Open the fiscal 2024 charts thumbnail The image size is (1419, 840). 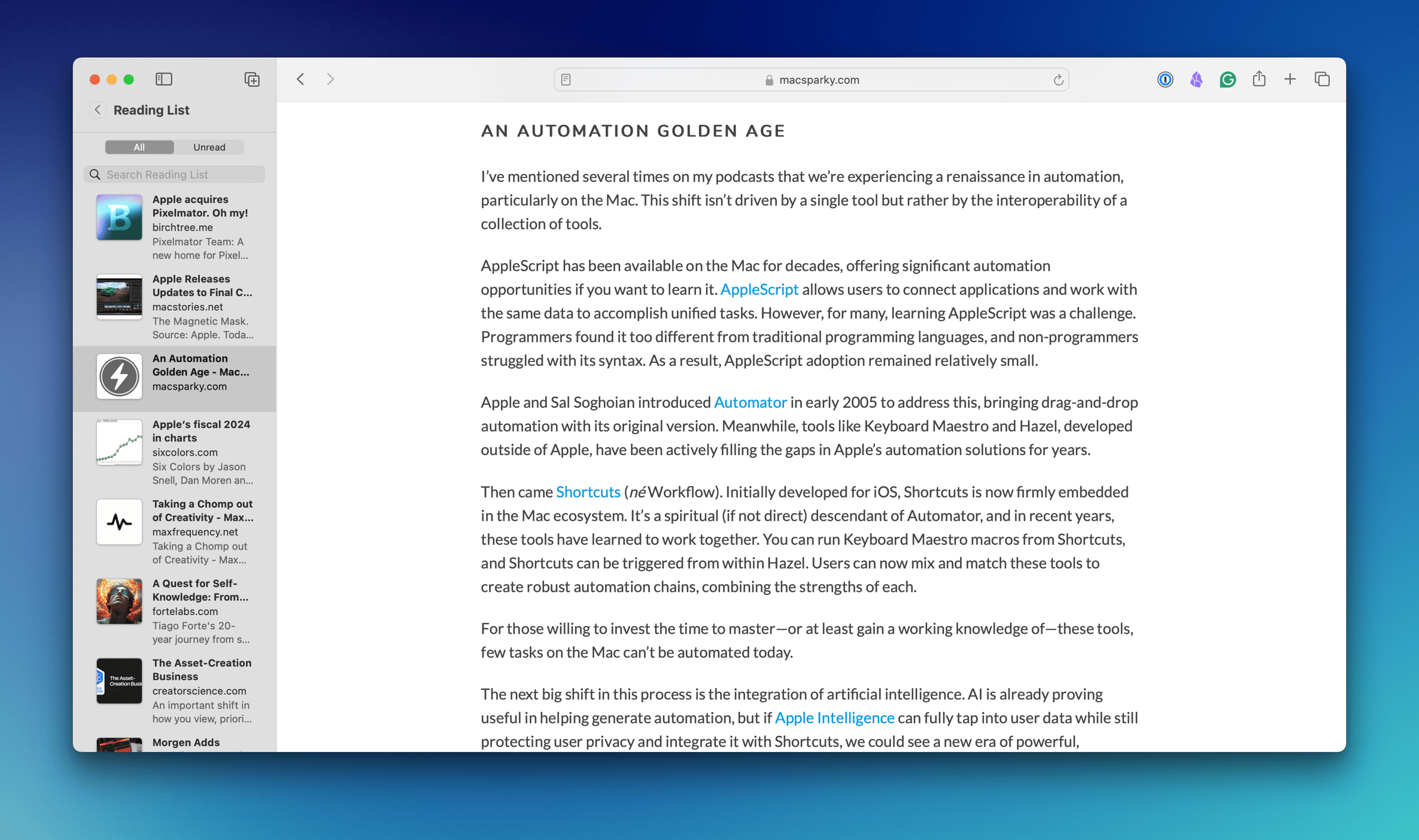(x=119, y=442)
